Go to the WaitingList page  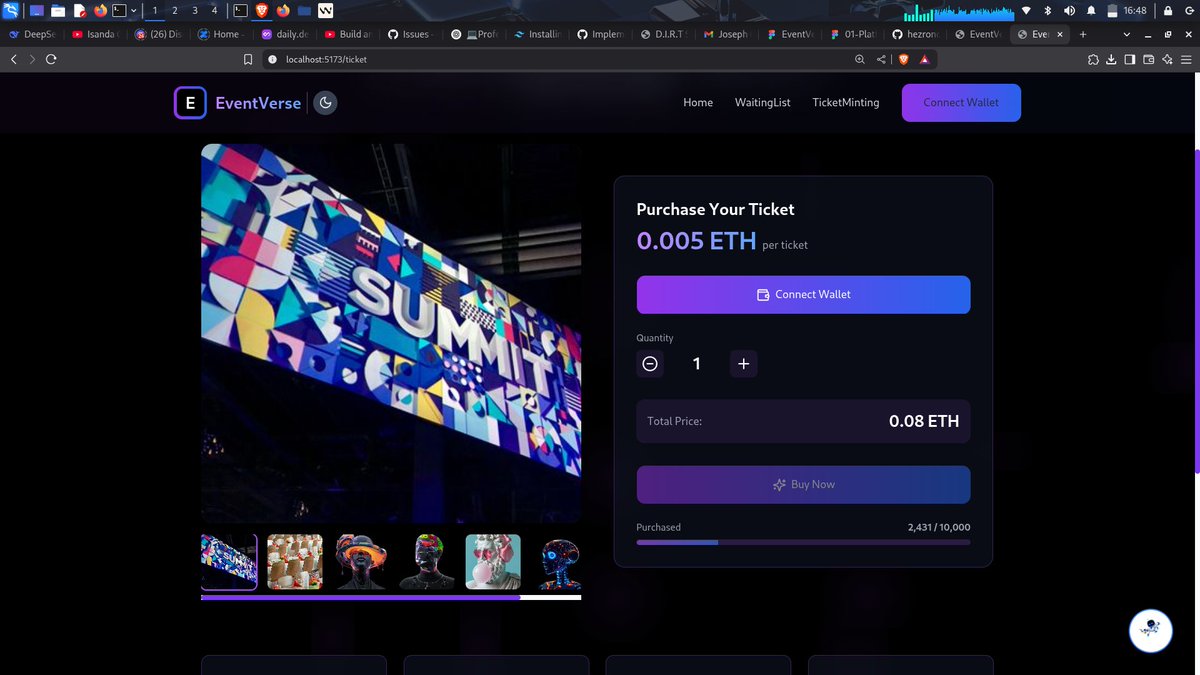click(762, 102)
